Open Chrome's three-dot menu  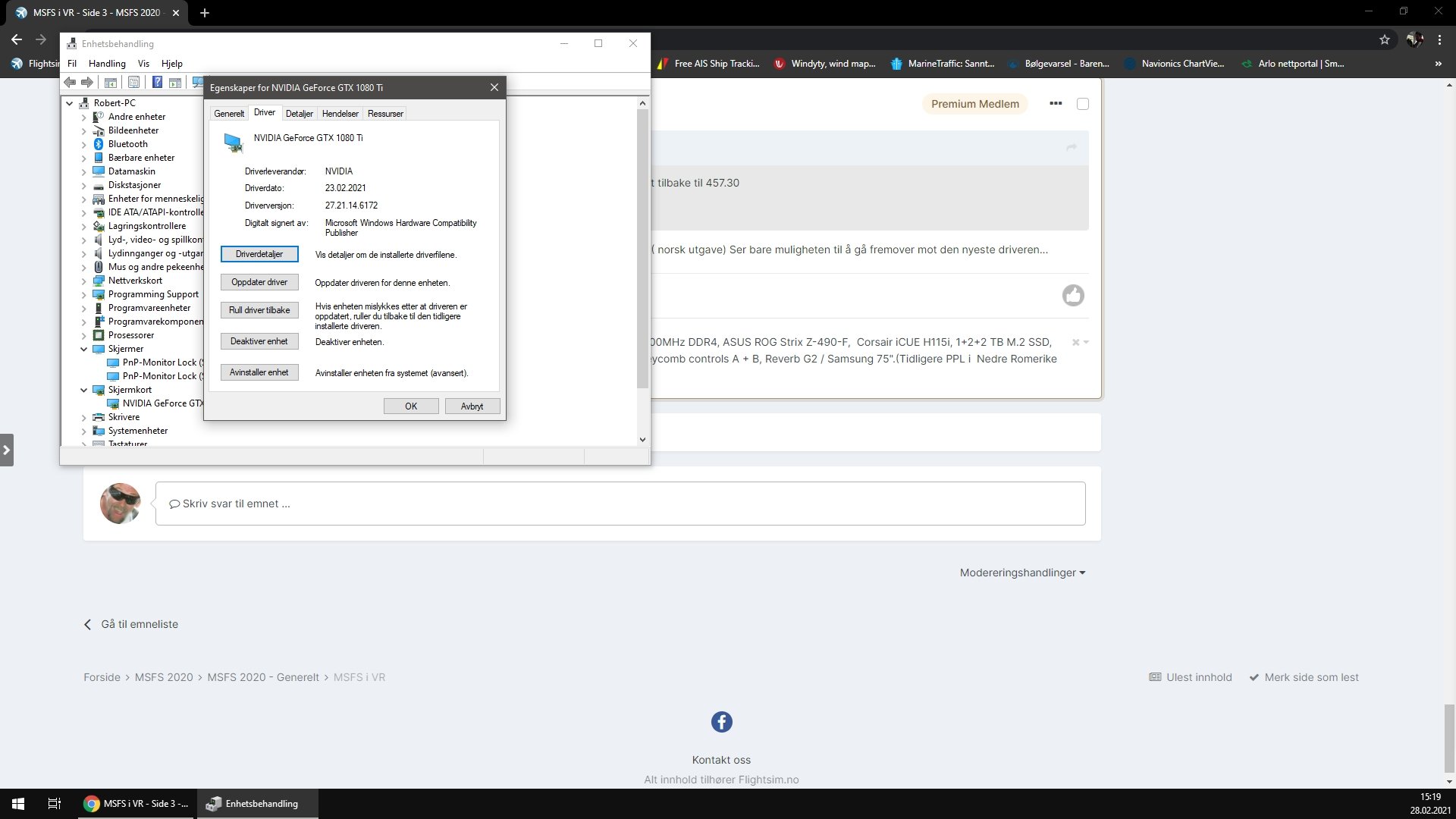(x=1439, y=39)
